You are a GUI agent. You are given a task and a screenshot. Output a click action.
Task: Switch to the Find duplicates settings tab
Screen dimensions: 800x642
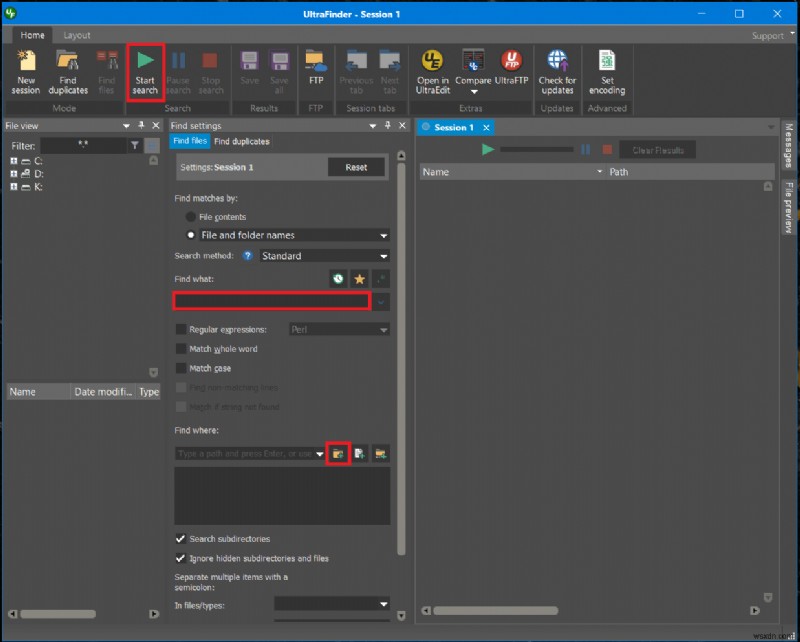pos(241,142)
